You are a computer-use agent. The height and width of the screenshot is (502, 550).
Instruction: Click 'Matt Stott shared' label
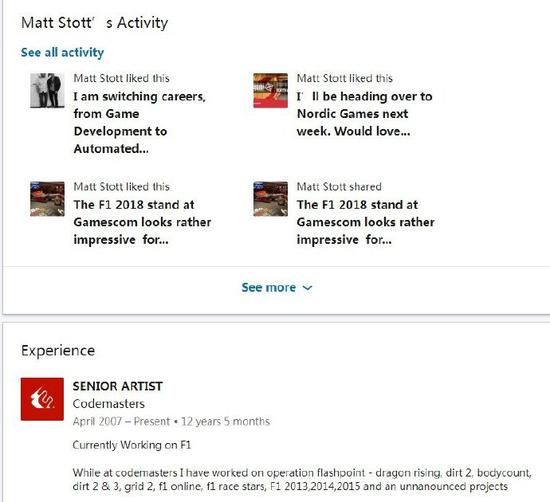(339, 187)
